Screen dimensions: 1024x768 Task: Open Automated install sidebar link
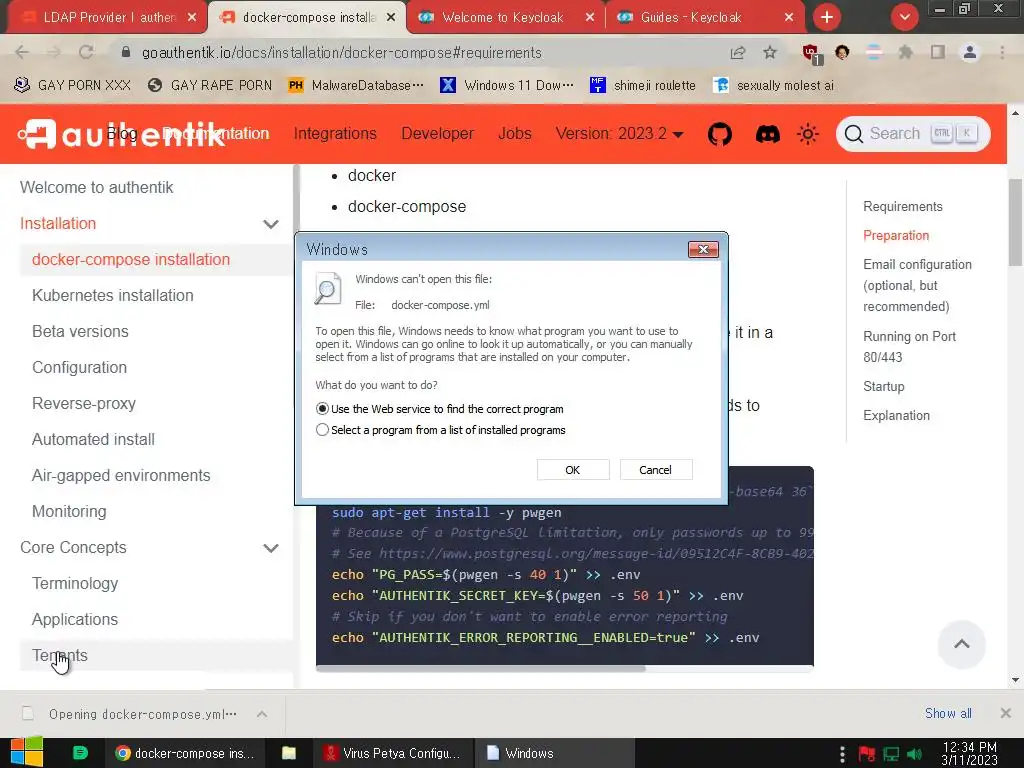pos(93,440)
